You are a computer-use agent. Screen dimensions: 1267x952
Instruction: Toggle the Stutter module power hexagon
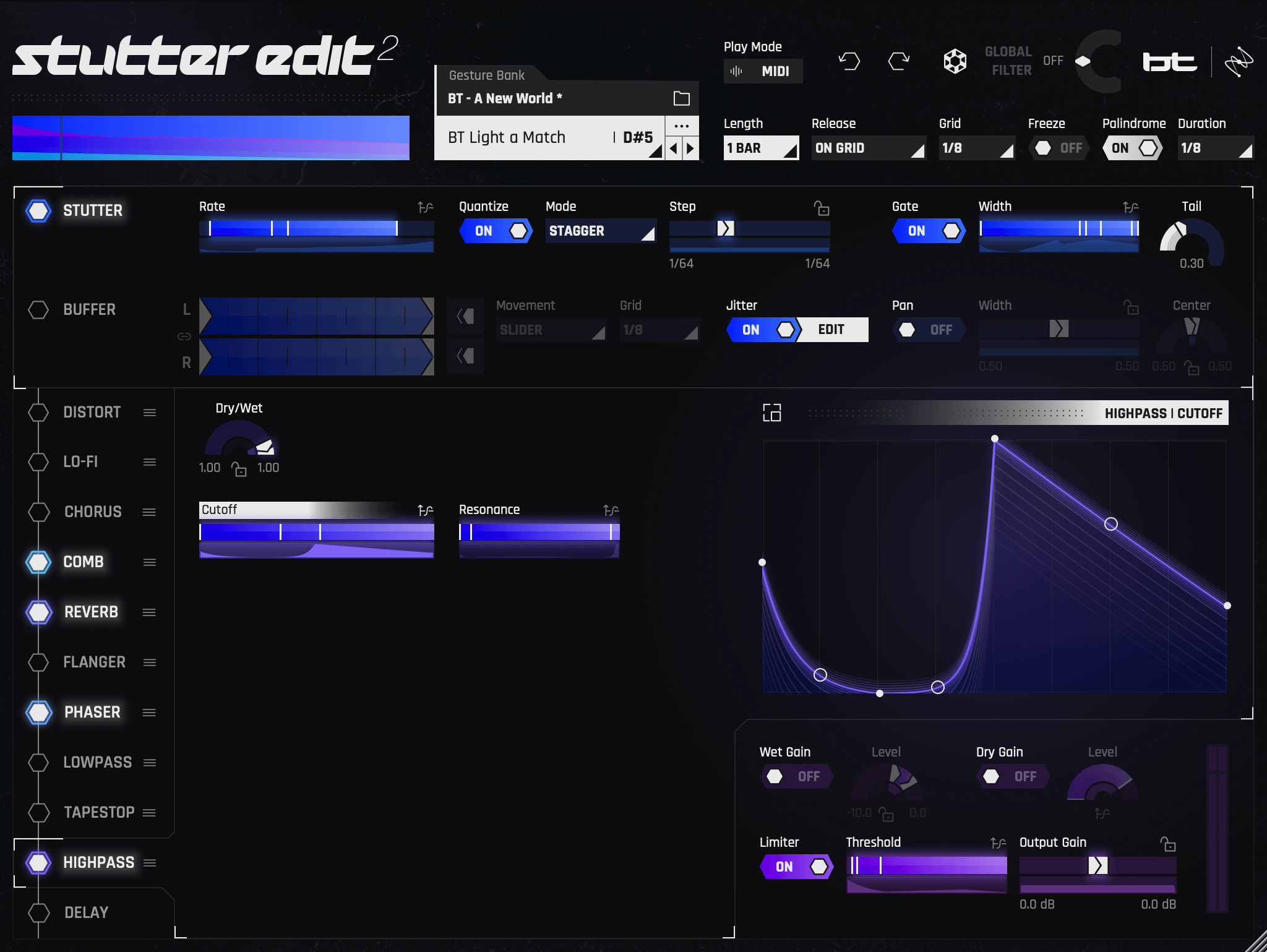point(38,210)
